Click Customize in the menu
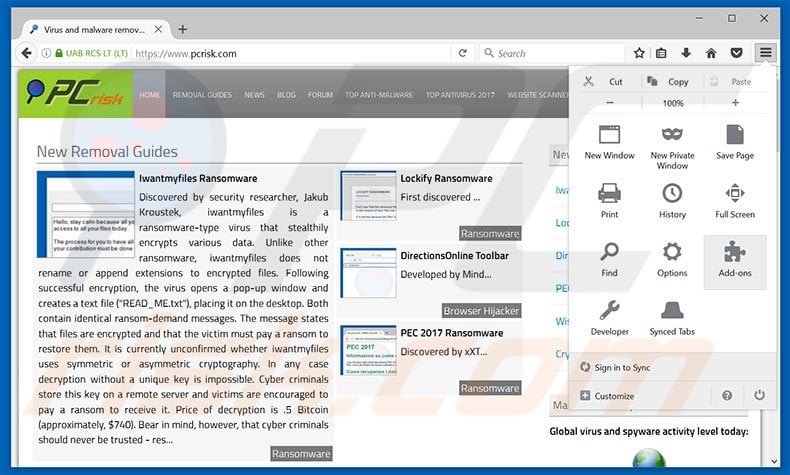 click(x=607, y=396)
